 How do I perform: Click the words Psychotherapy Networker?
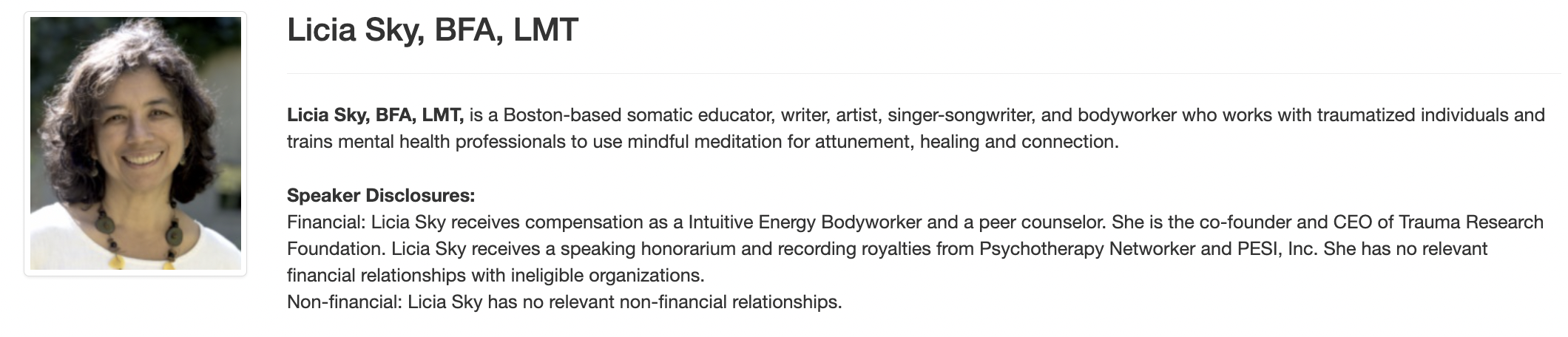click(1087, 249)
